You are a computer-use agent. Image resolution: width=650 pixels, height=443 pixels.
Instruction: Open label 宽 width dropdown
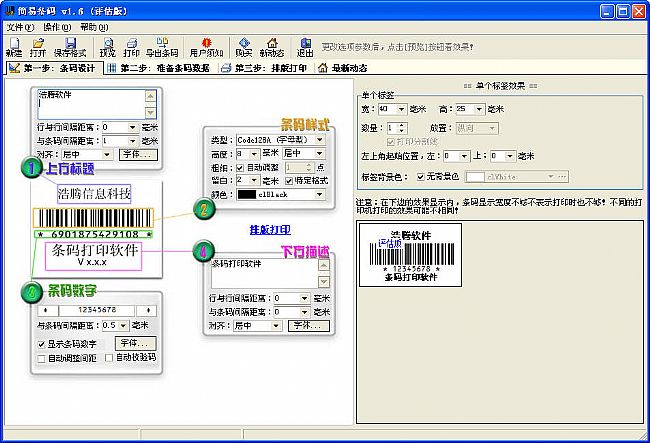click(x=401, y=109)
